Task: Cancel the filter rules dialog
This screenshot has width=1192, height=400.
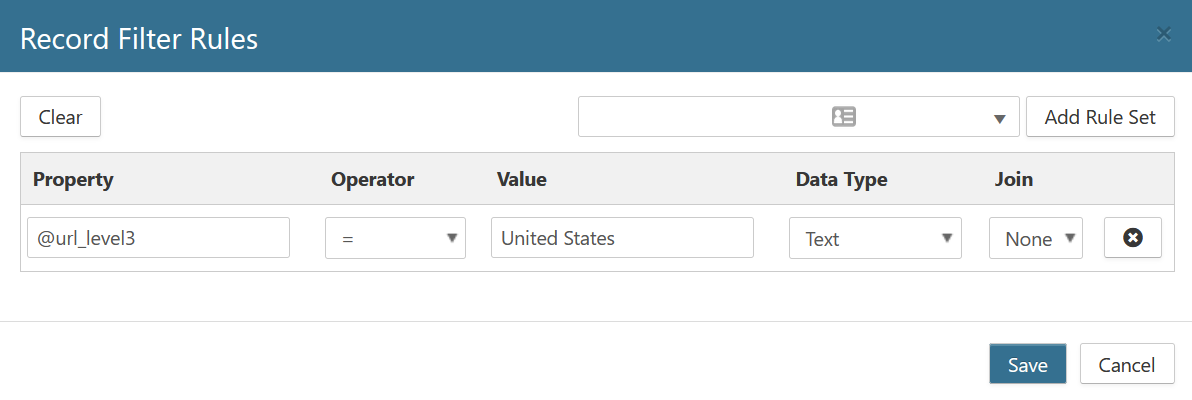Action: click(x=1126, y=365)
